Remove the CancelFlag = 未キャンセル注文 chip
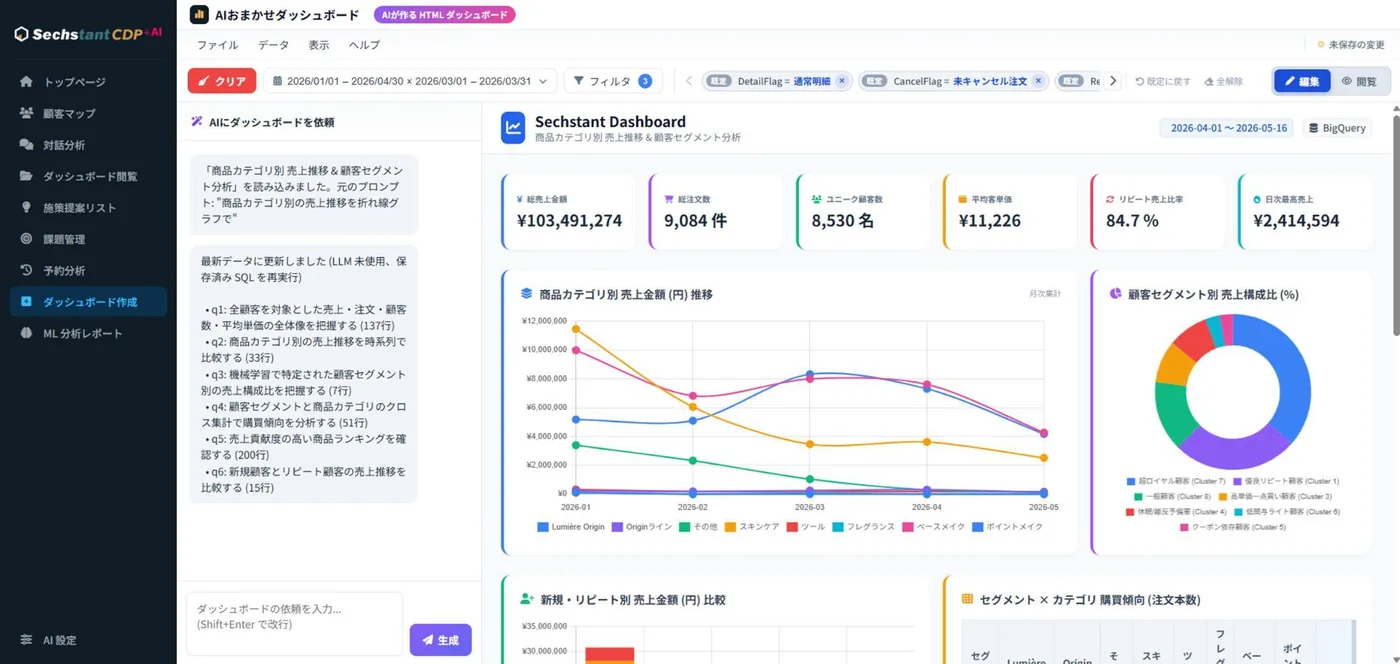This screenshot has height=664, width=1400. coord(1038,81)
